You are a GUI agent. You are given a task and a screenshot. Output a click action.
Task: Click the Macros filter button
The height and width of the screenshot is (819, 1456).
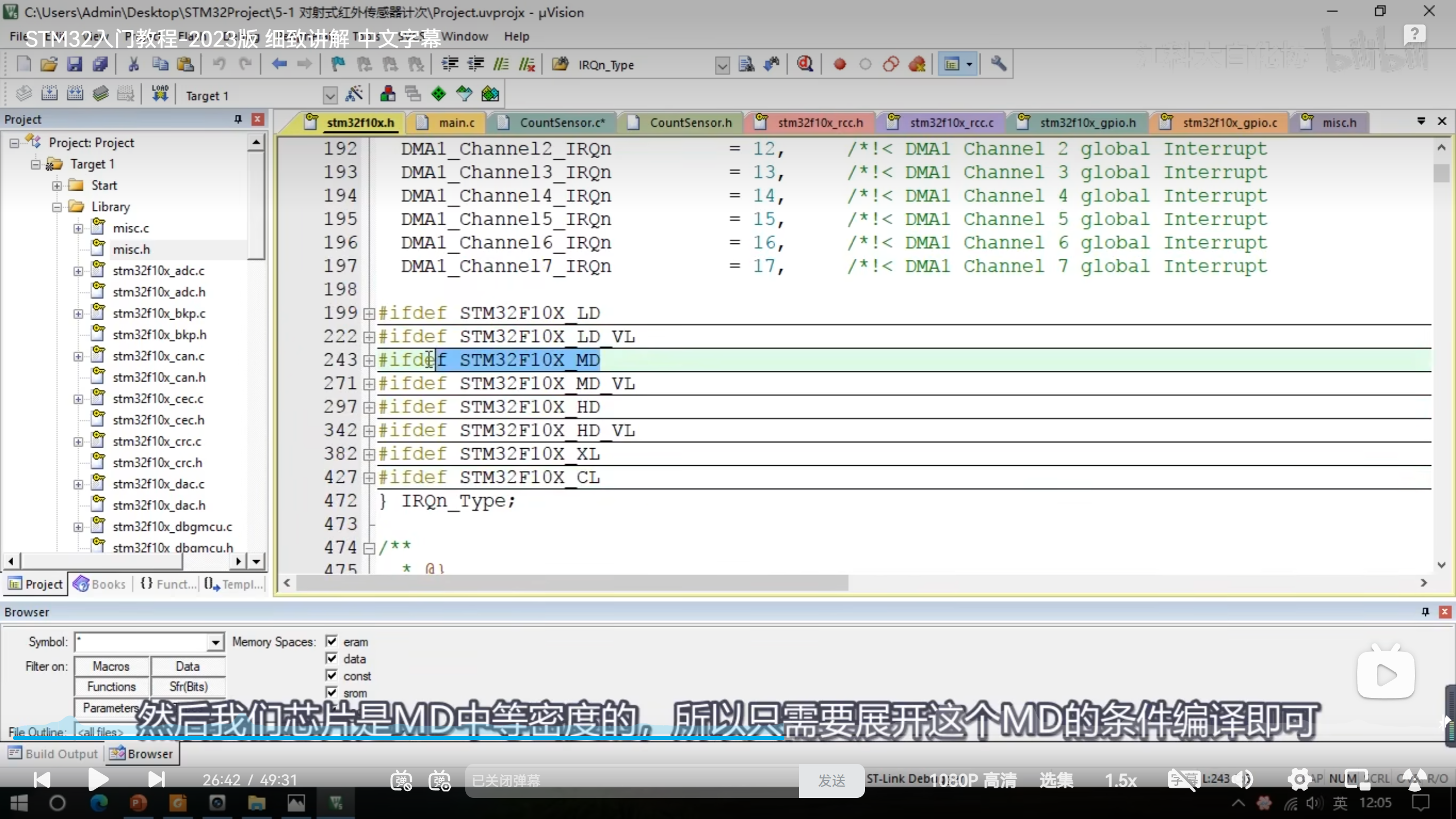111,666
